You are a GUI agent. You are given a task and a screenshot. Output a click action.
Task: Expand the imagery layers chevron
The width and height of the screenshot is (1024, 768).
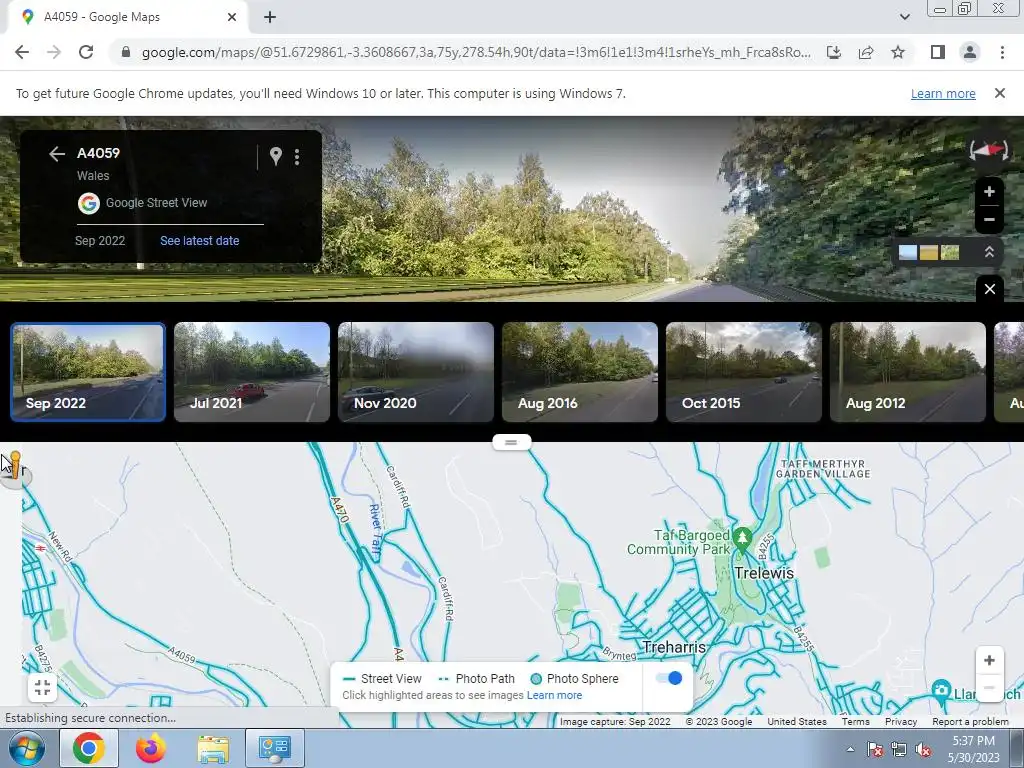[989, 252]
